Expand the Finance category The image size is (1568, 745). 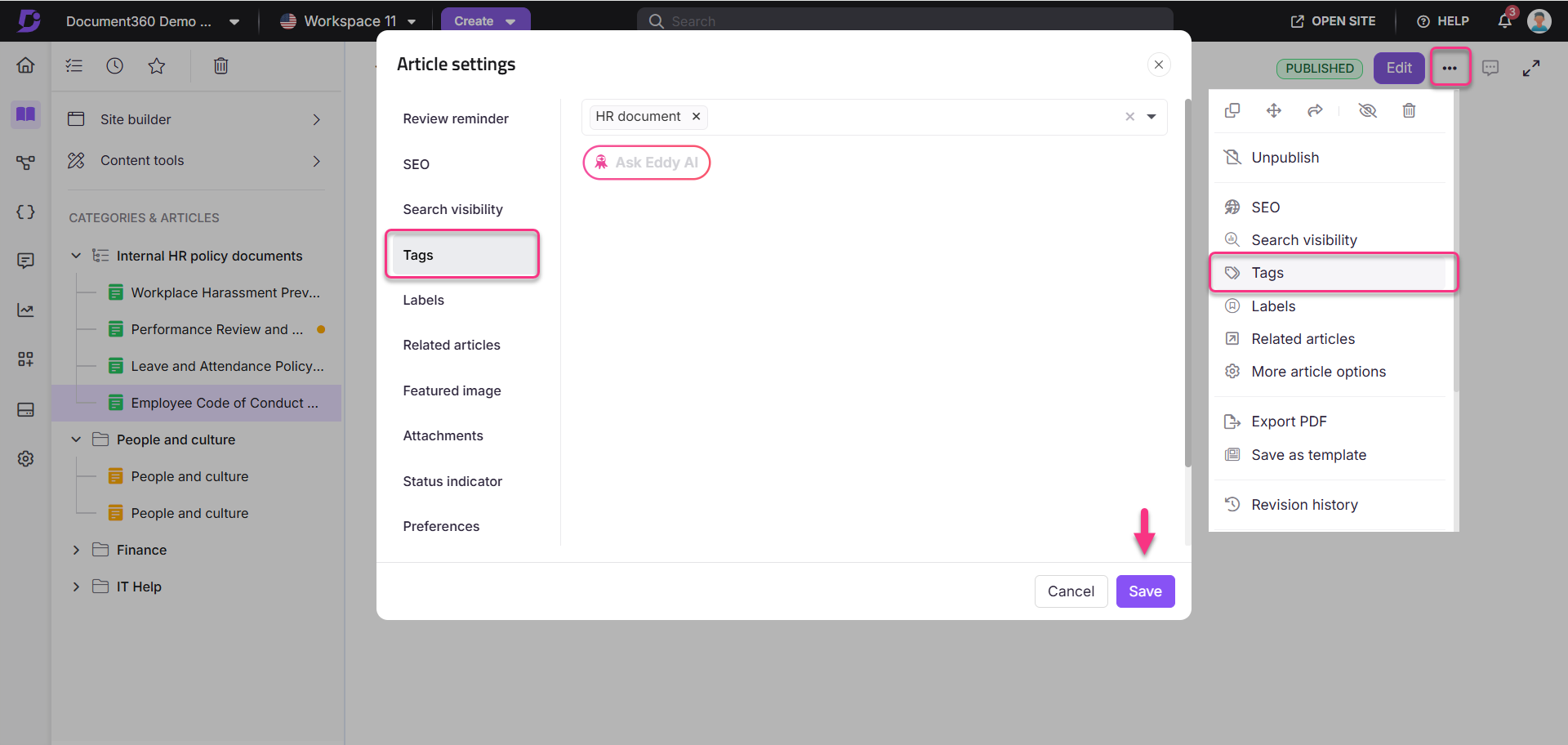tap(76, 550)
